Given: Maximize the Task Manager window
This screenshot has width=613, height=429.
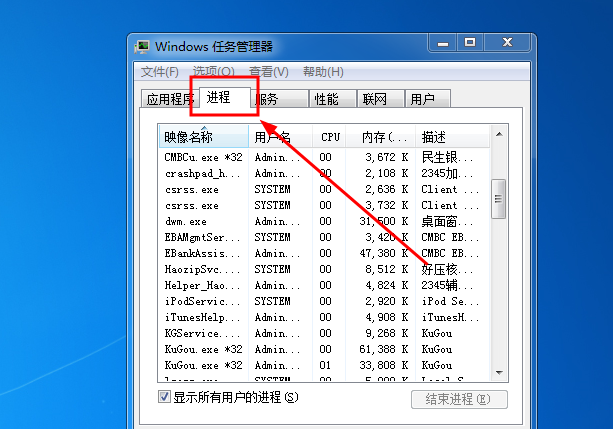Looking at the screenshot, I should click(470, 42).
